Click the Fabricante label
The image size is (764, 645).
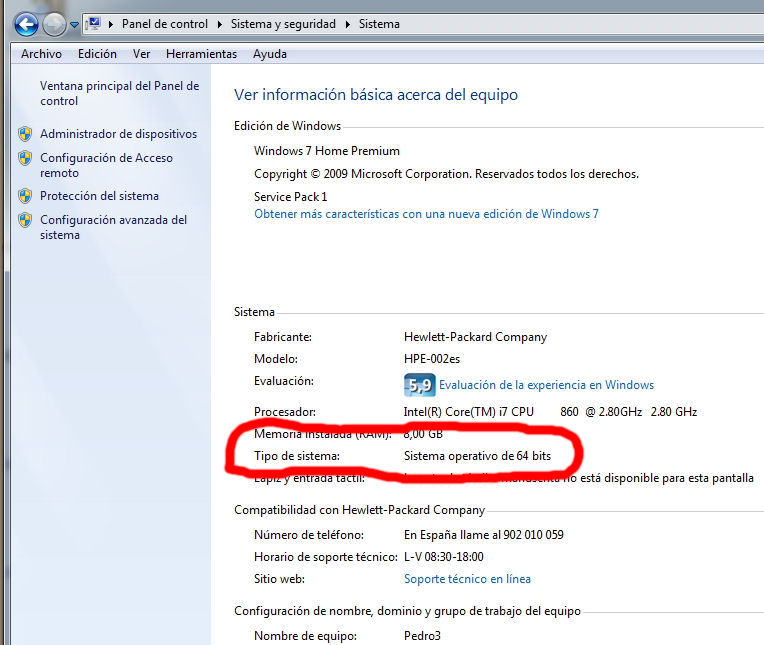pos(283,337)
